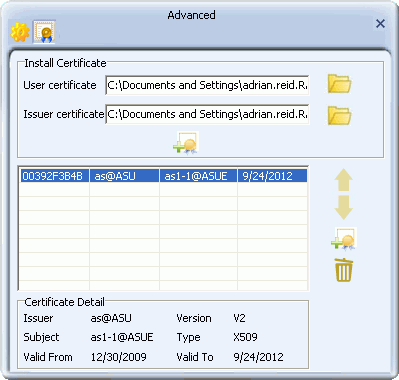Browse folder for Issuer certificate
The width and height of the screenshot is (399, 380).
(339, 116)
